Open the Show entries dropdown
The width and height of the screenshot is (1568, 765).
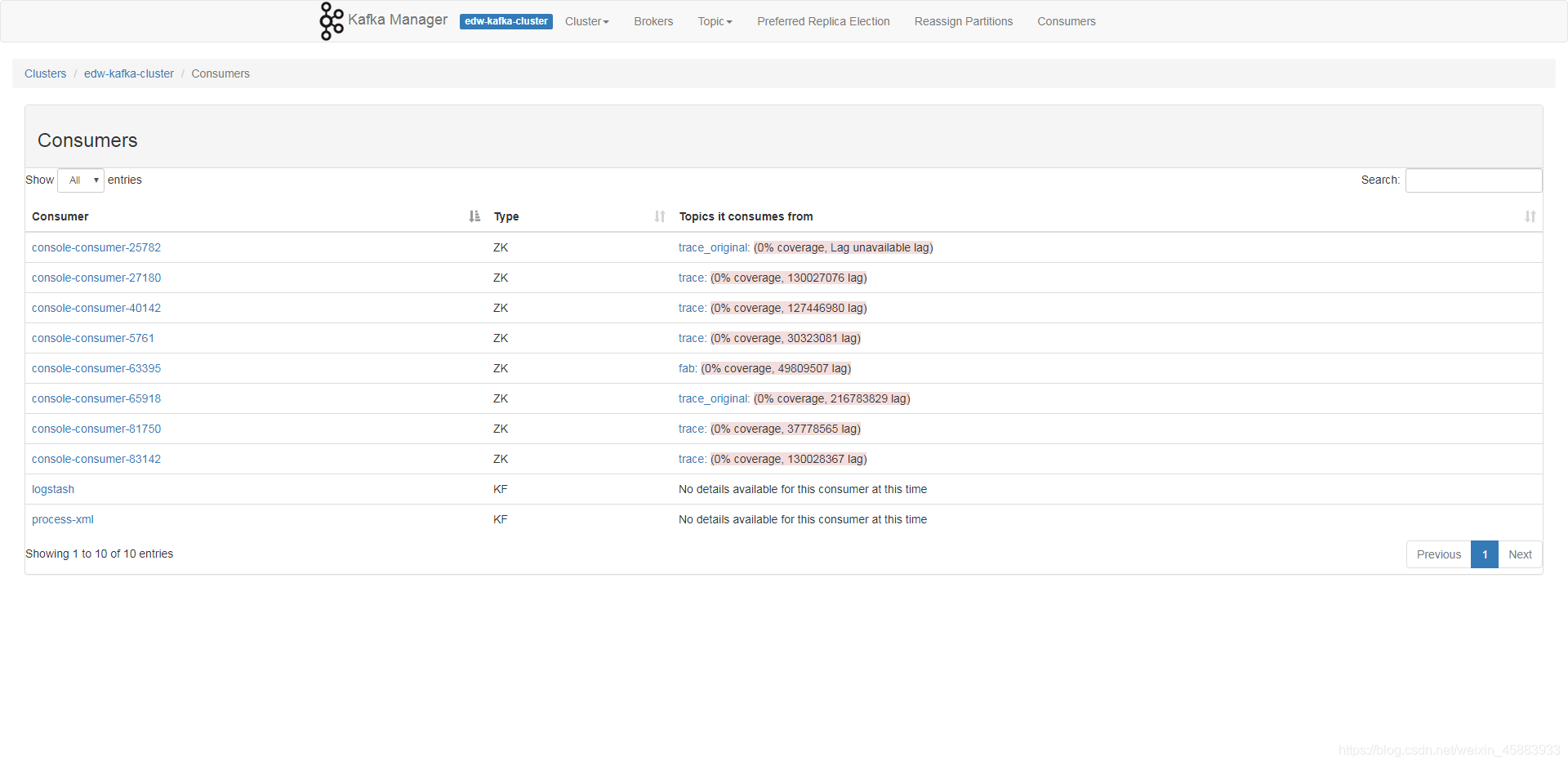point(81,180)
